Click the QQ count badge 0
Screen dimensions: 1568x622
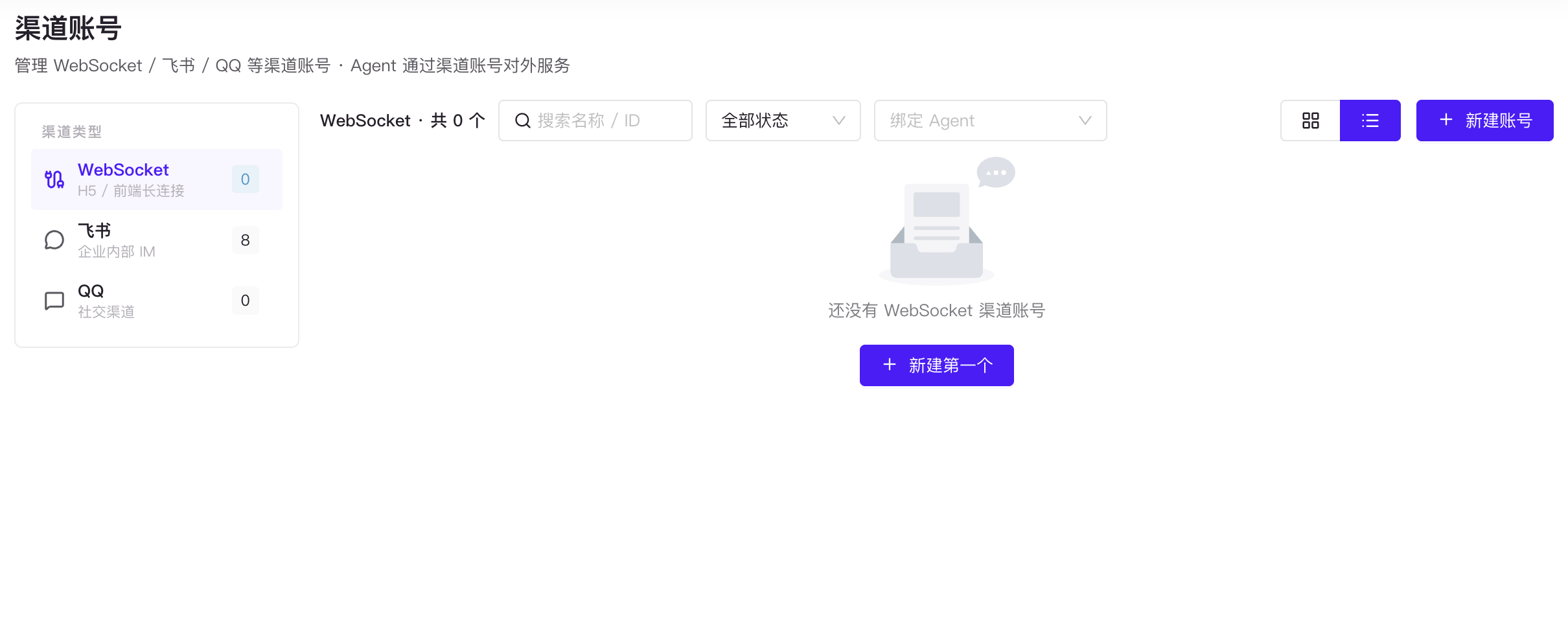coord(245,300)
